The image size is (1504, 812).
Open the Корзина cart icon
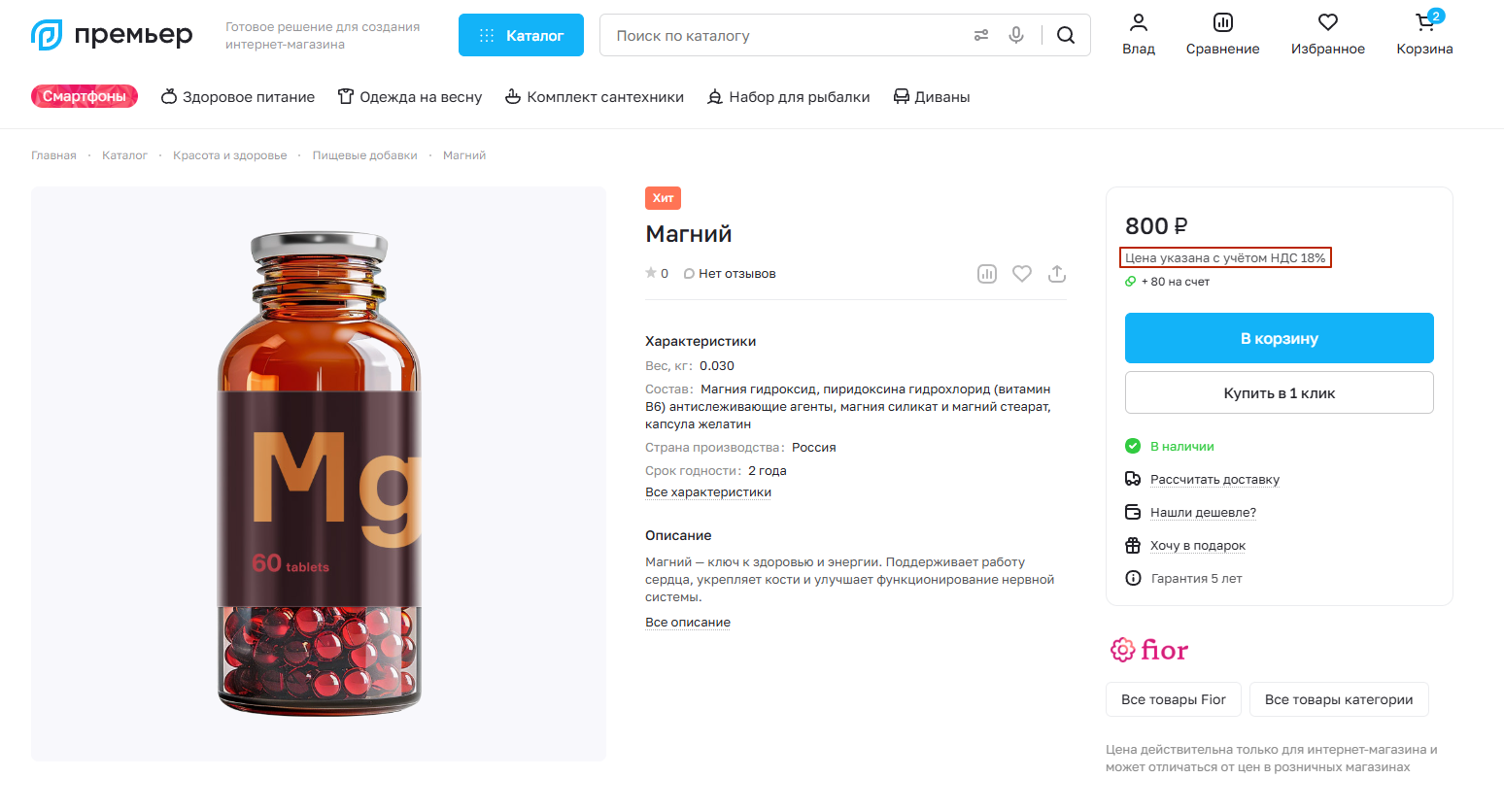[x=1424, y=23]
